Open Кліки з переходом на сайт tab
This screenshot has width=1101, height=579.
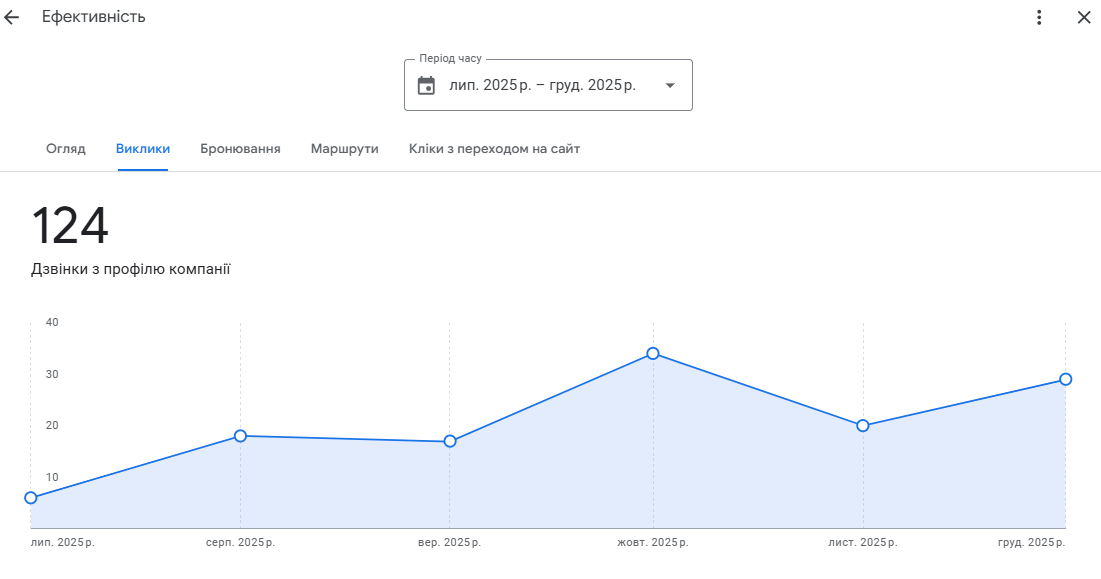click(x=494, y=149)
